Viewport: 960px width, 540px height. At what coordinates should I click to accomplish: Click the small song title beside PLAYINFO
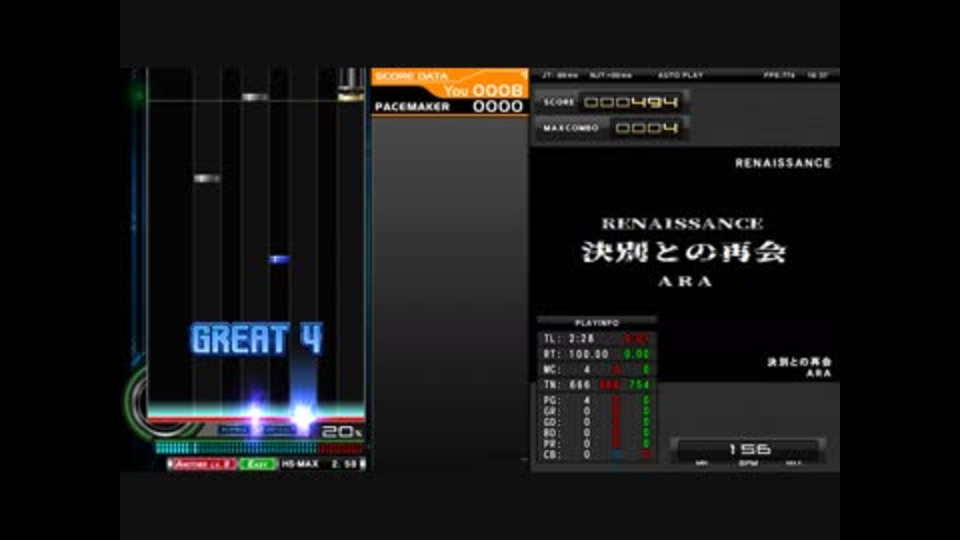coord(800,362)
